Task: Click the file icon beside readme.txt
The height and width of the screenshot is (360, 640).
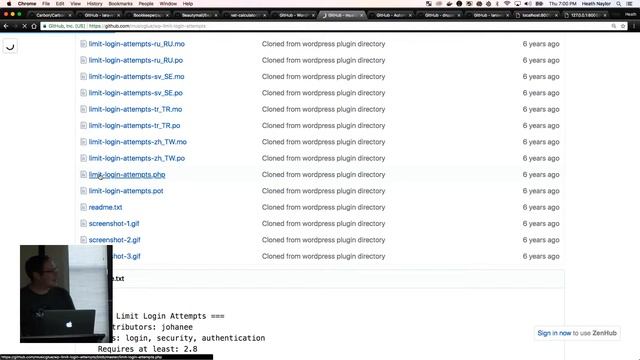Action: [83, 207]
